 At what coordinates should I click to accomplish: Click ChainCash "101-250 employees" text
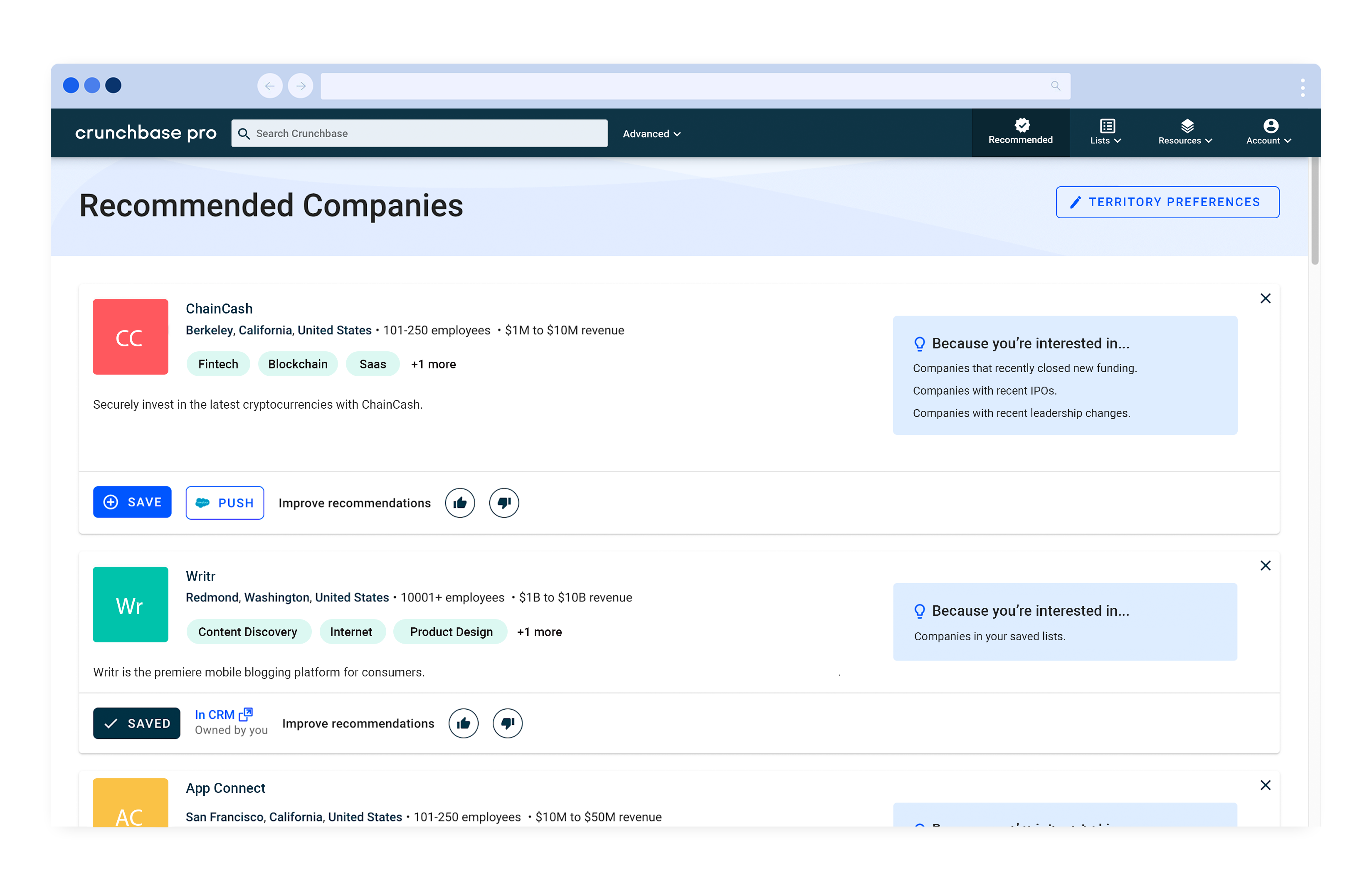pyautogui.click(x=437, y=330)
